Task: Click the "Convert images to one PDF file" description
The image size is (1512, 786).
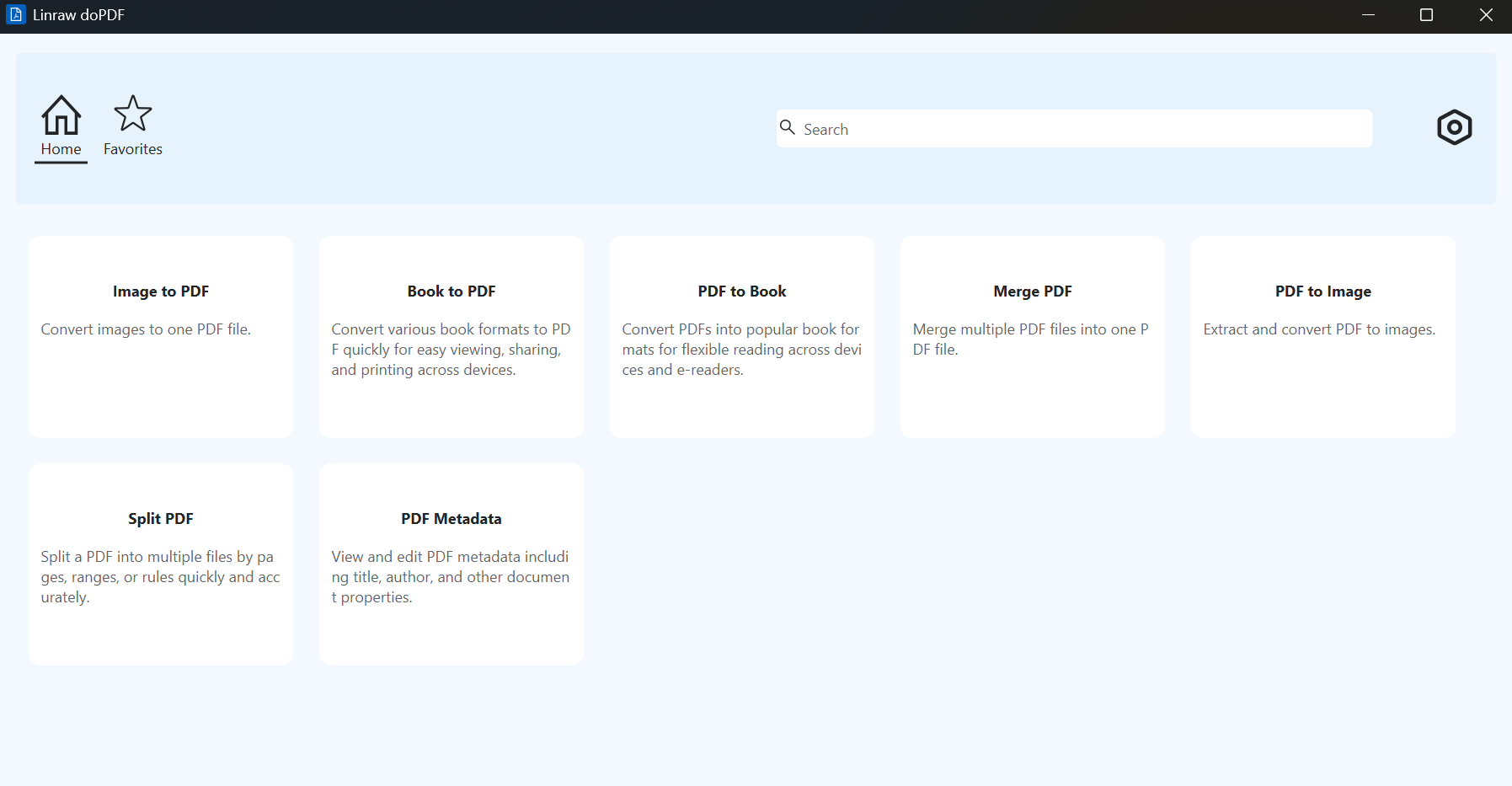Action: tap(146, 329)
